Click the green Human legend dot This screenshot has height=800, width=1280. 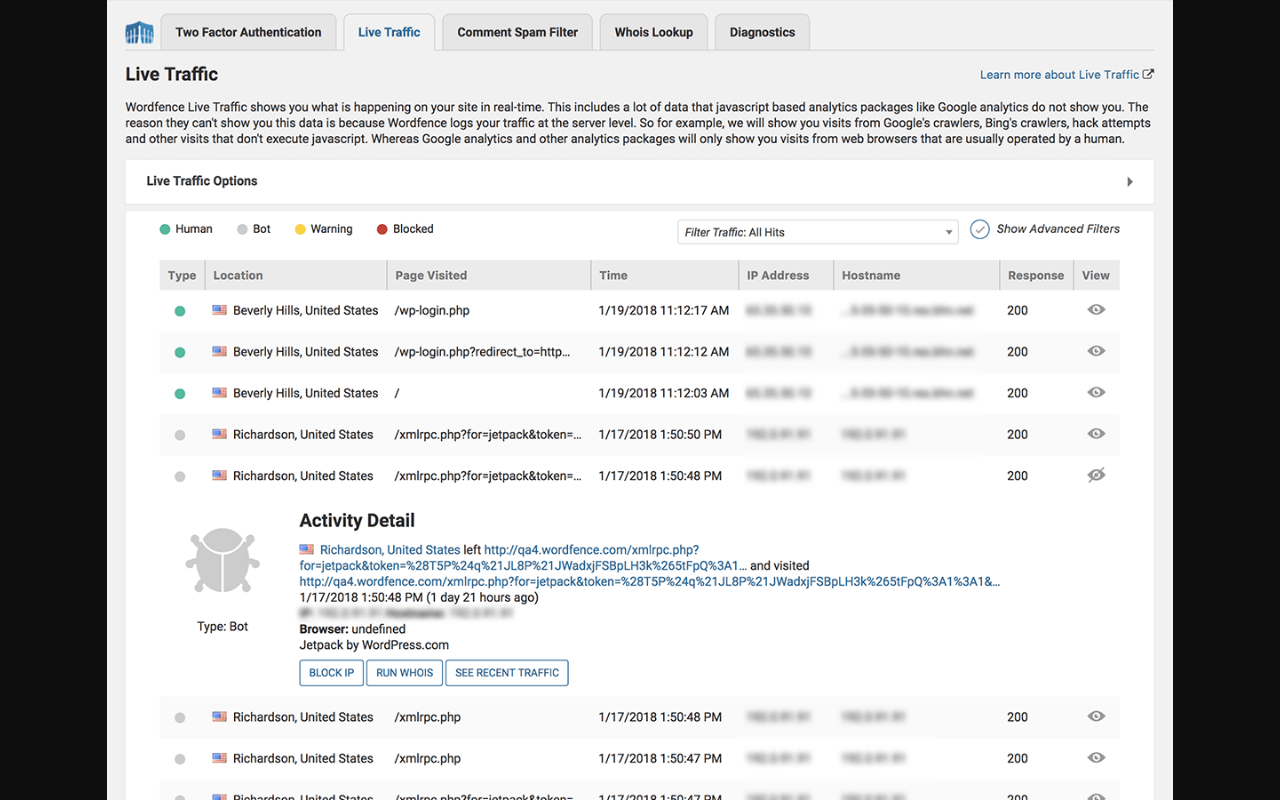[x=165, y=229]
